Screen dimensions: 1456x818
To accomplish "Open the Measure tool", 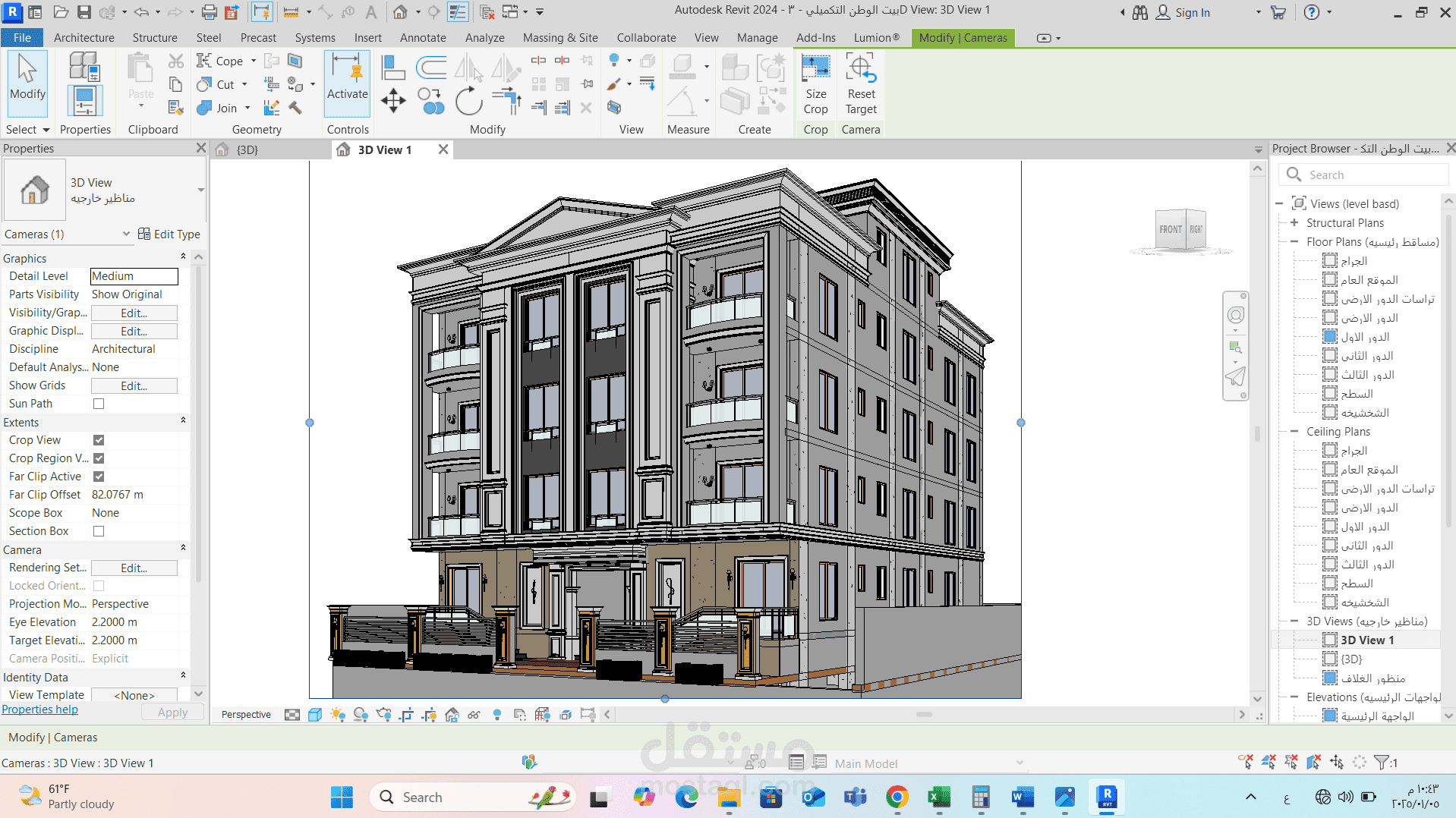I will tap(681, 101).
